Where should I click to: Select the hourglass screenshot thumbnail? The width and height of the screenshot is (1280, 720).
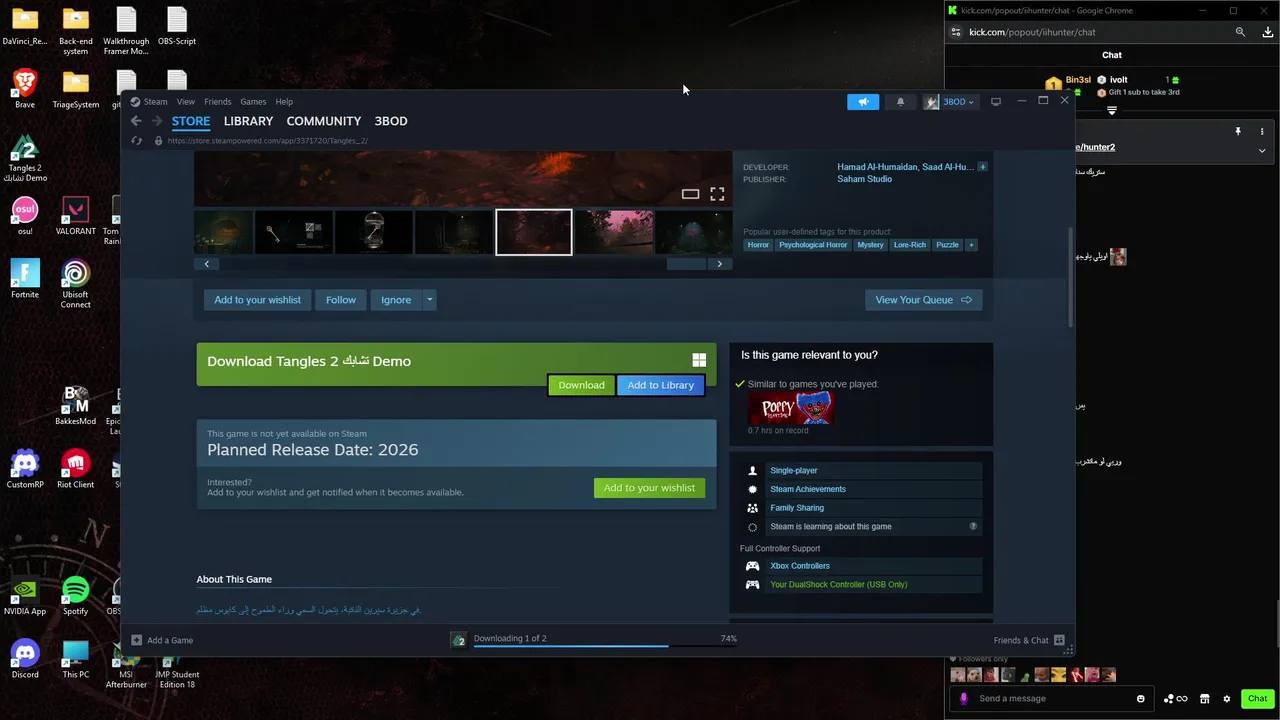[x=374, y=232]
